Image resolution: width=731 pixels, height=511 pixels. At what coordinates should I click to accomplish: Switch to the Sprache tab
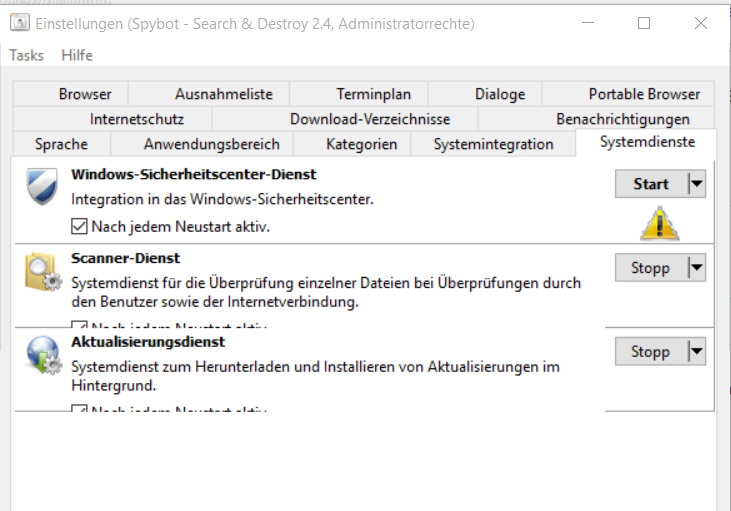[62, 144]
